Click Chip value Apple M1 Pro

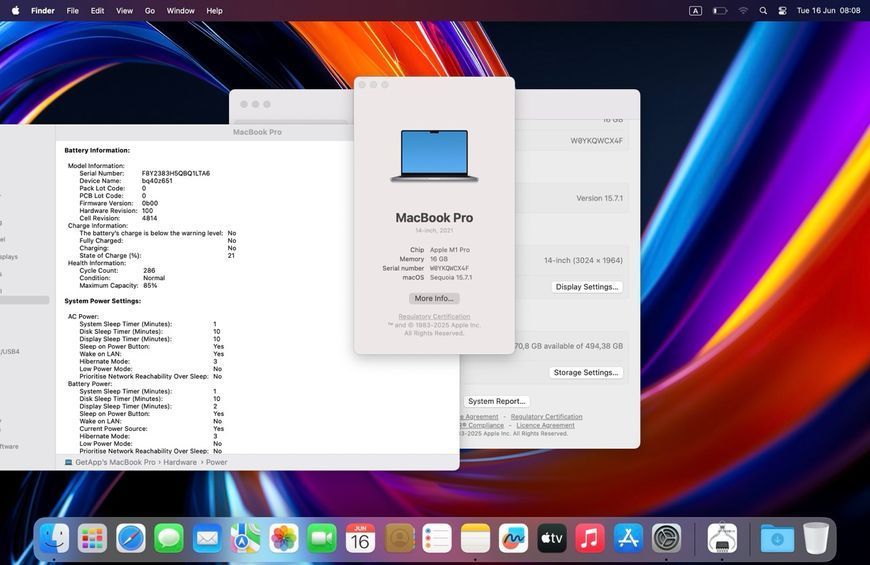pyautogui.click(x=450, y=250)
